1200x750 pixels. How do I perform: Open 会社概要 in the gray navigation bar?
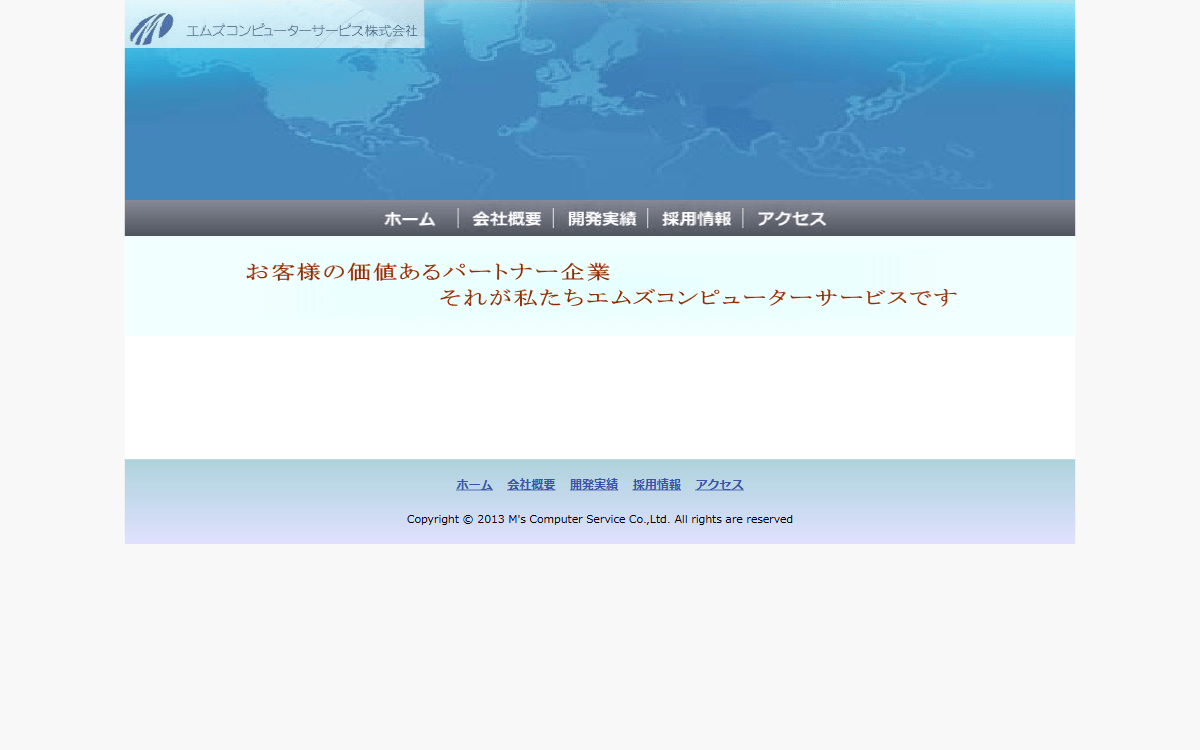pyautogui.click(x=507, y=219)
